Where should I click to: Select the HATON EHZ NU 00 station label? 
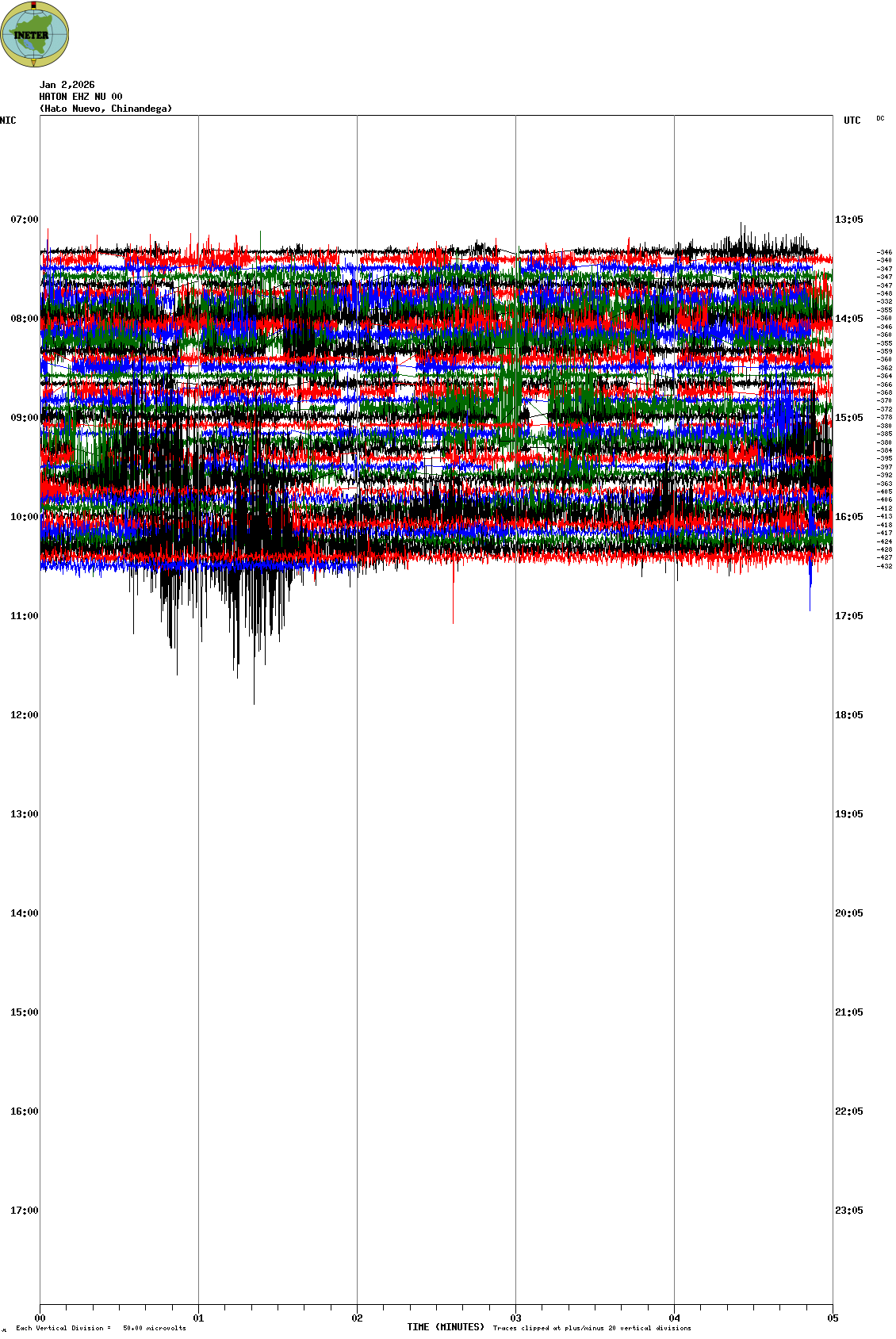tap(81, 97)
